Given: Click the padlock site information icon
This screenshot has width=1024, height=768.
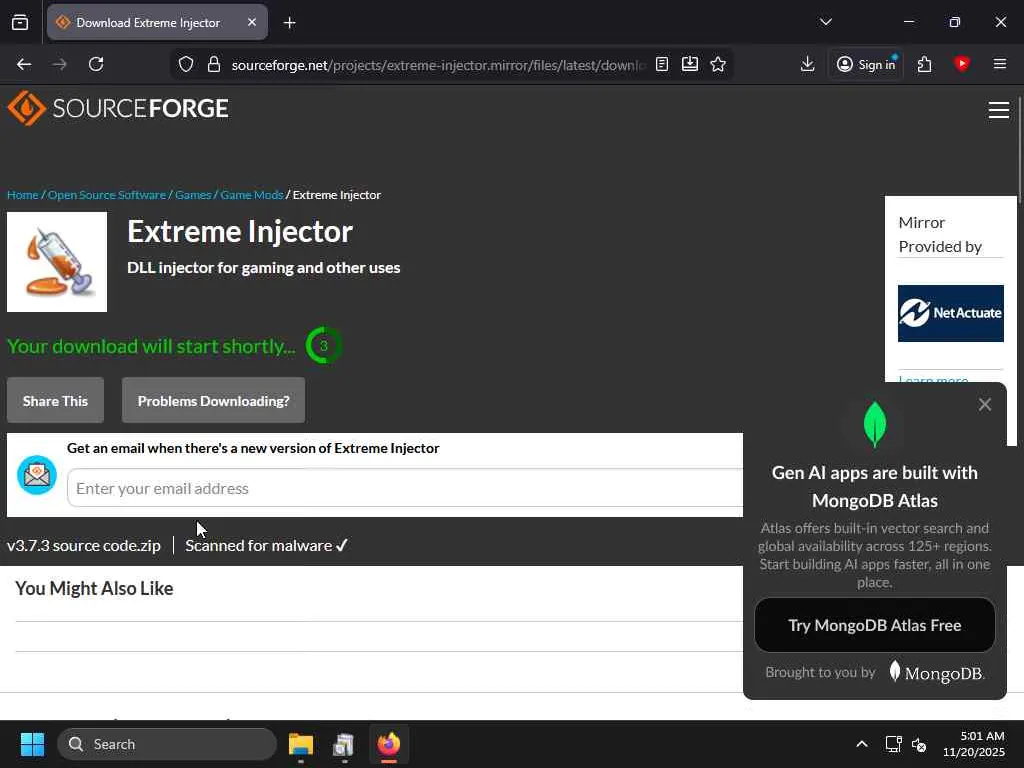Looking at the screenshot, I should point(214,64).
